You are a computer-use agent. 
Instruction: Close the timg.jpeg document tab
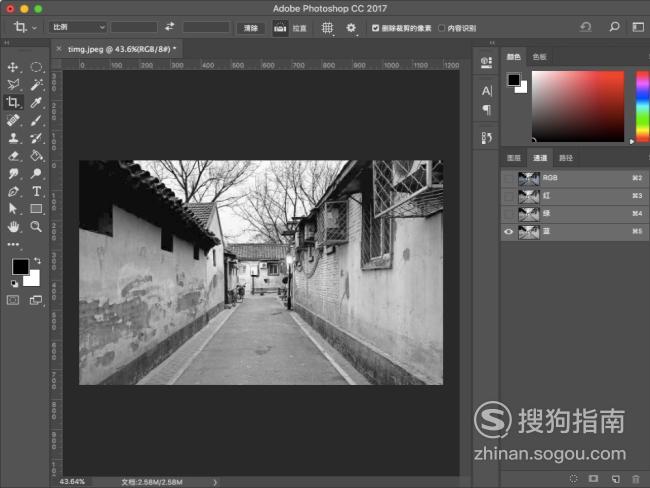coord(59,49)
